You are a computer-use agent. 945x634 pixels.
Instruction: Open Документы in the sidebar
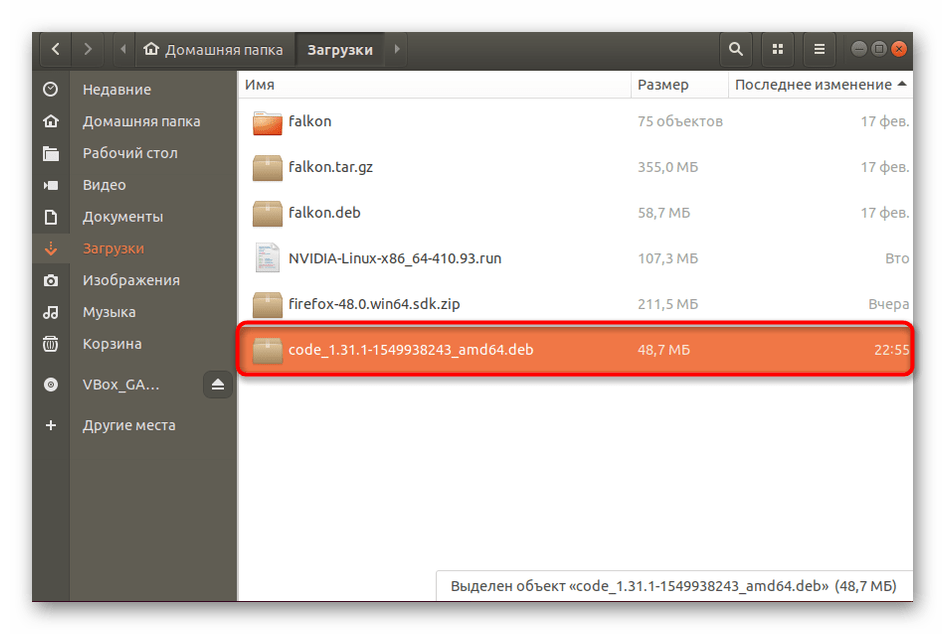135,217
